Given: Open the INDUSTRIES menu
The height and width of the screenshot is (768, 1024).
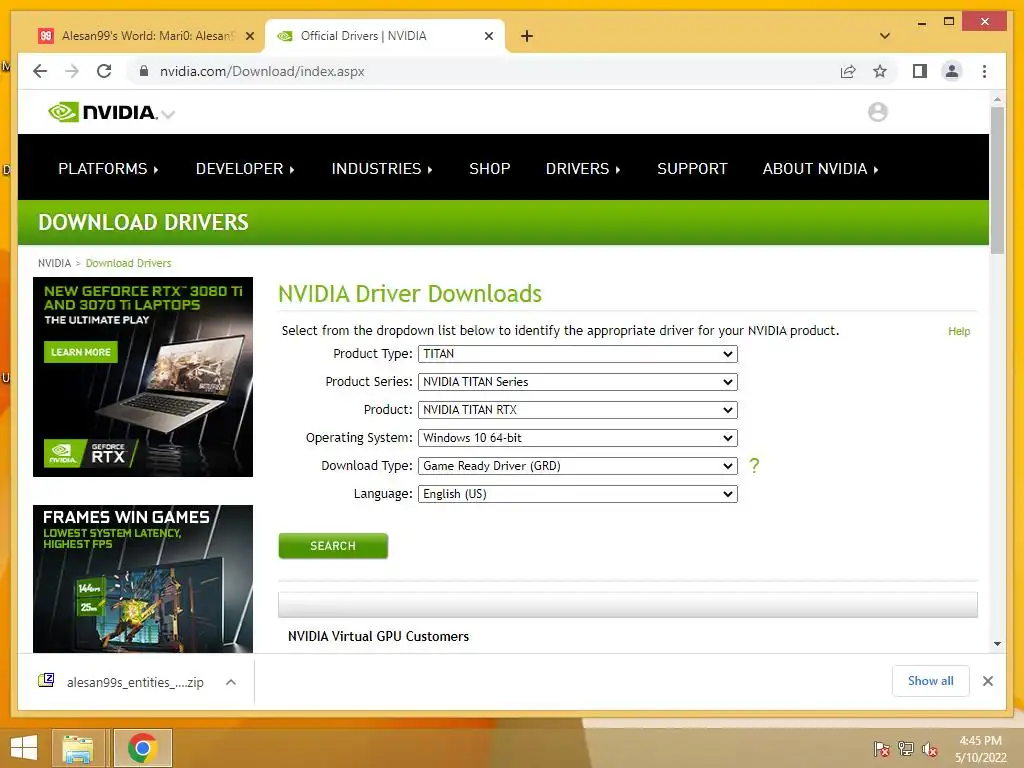Looking at the screenshot, I should pyautogui.click(x=381, y=168).
